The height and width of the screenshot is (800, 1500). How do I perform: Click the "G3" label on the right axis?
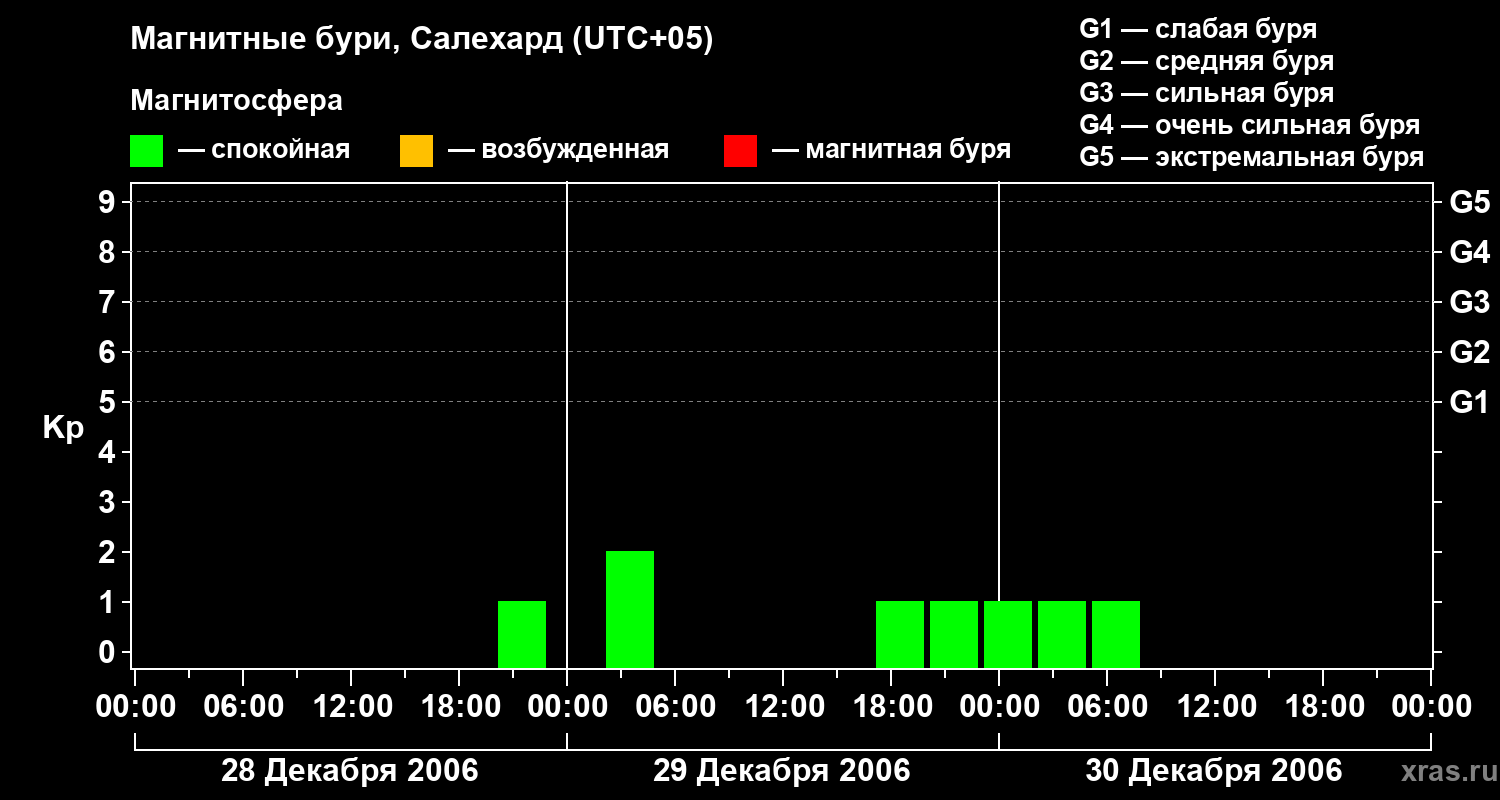coord(1470,302)
